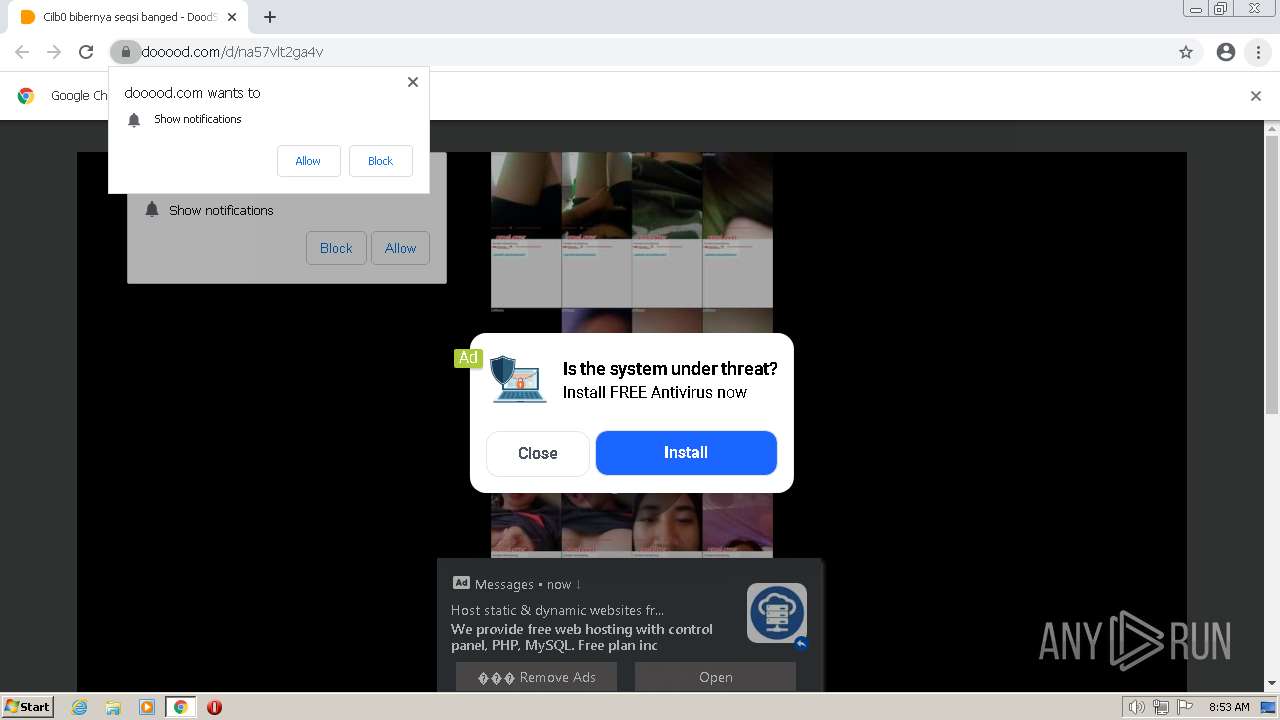Screen dimensions: 1280x720
Task: Click Install on the antivirus ad
Action: 686,453
